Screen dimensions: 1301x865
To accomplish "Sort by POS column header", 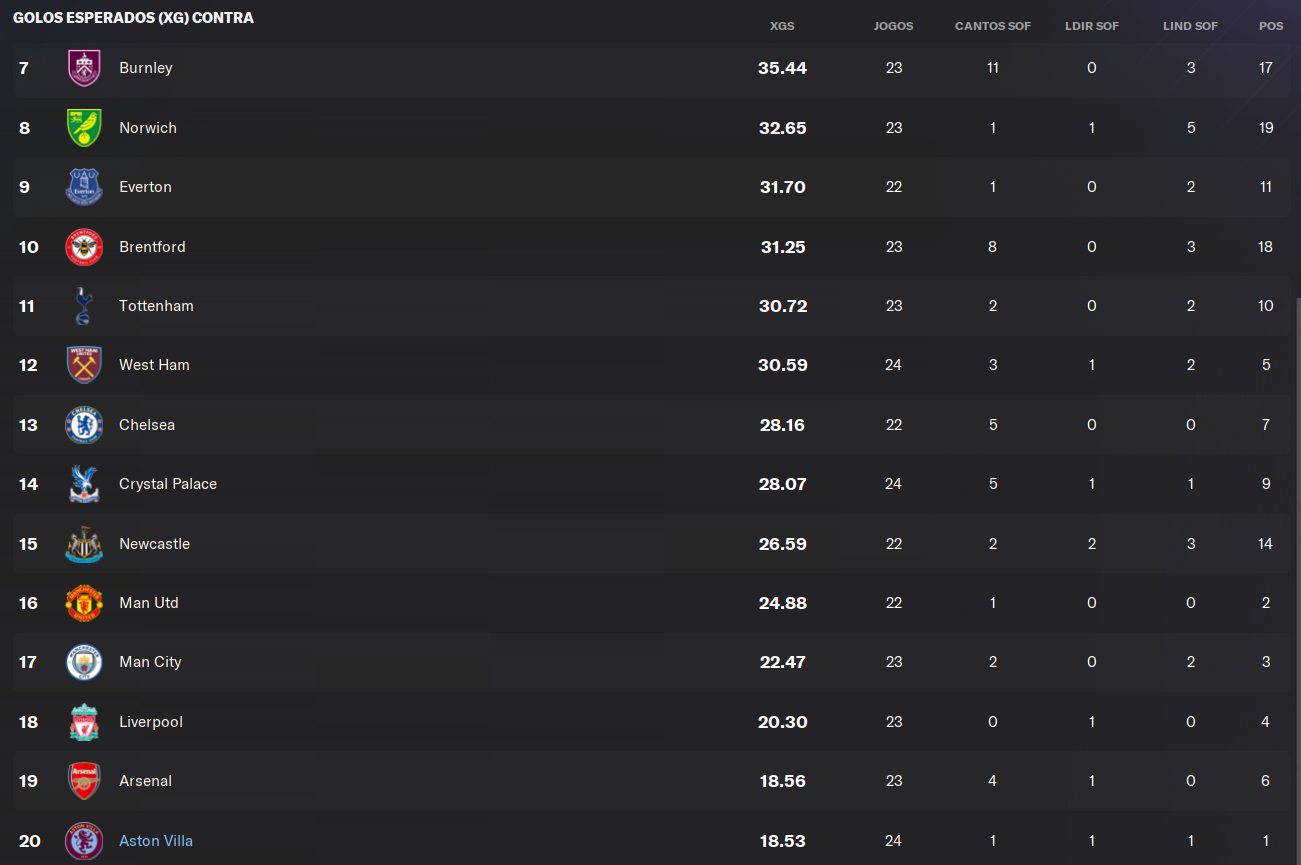I will pyautogui.click(x=1270, y=26).
